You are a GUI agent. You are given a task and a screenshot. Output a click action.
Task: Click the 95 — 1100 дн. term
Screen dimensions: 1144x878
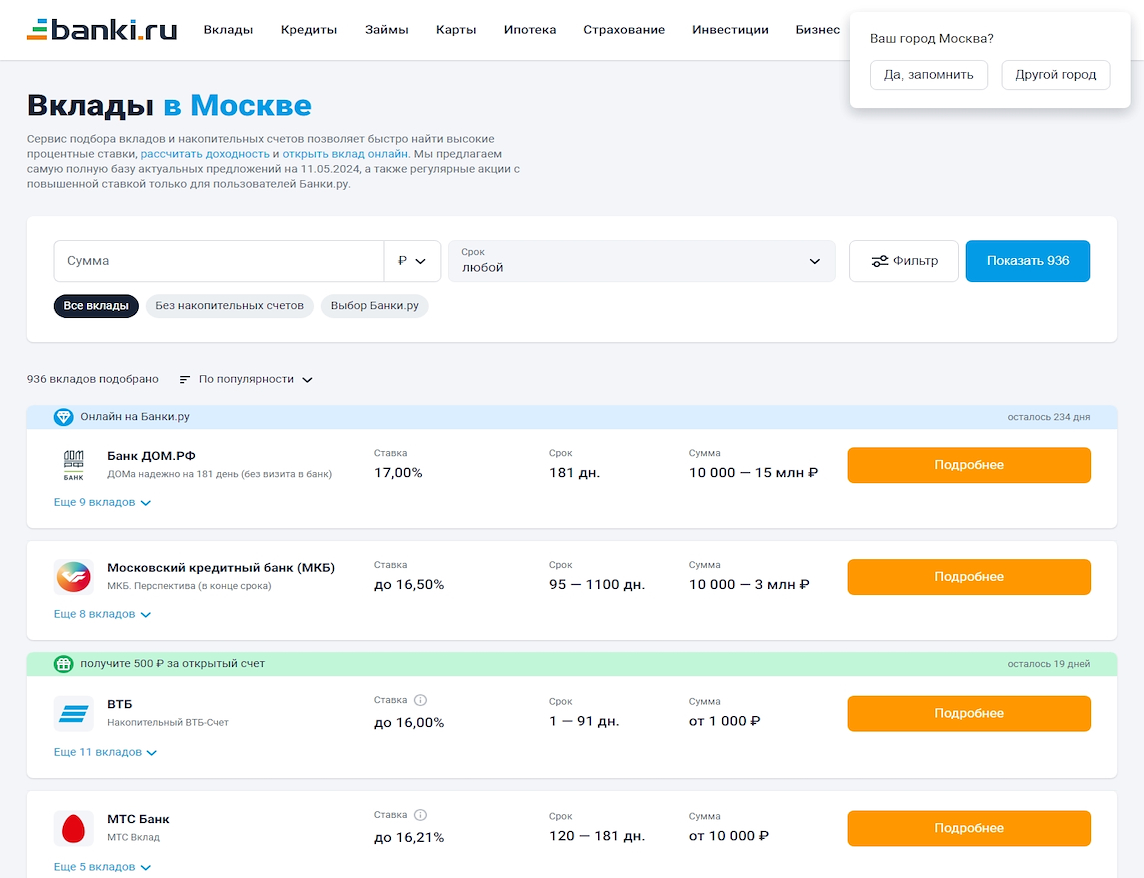pyautogui.click(x=597, y=585)
